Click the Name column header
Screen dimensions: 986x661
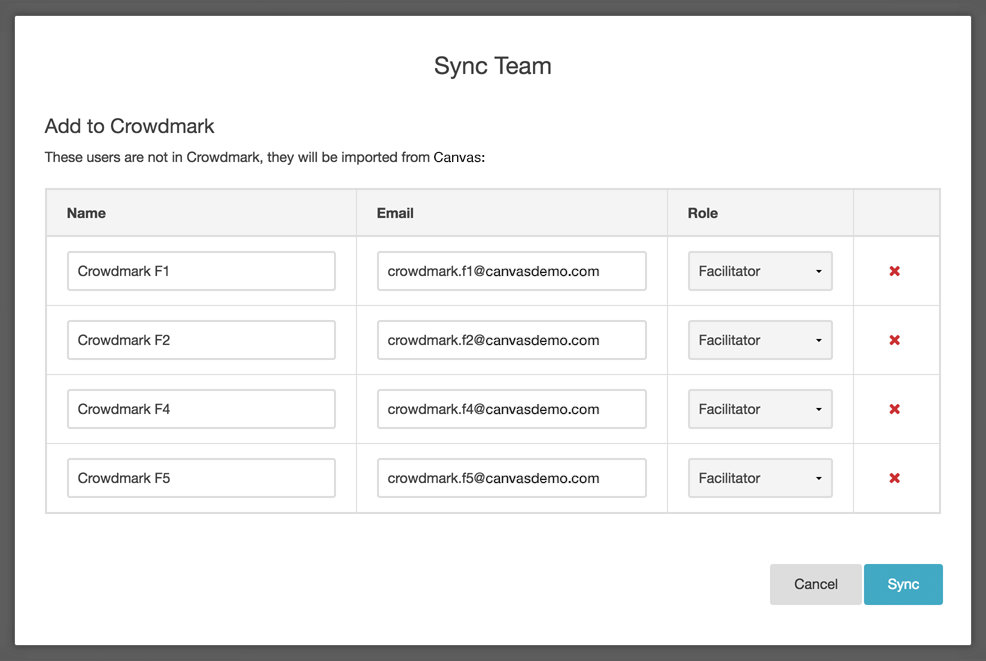(86, 212)
